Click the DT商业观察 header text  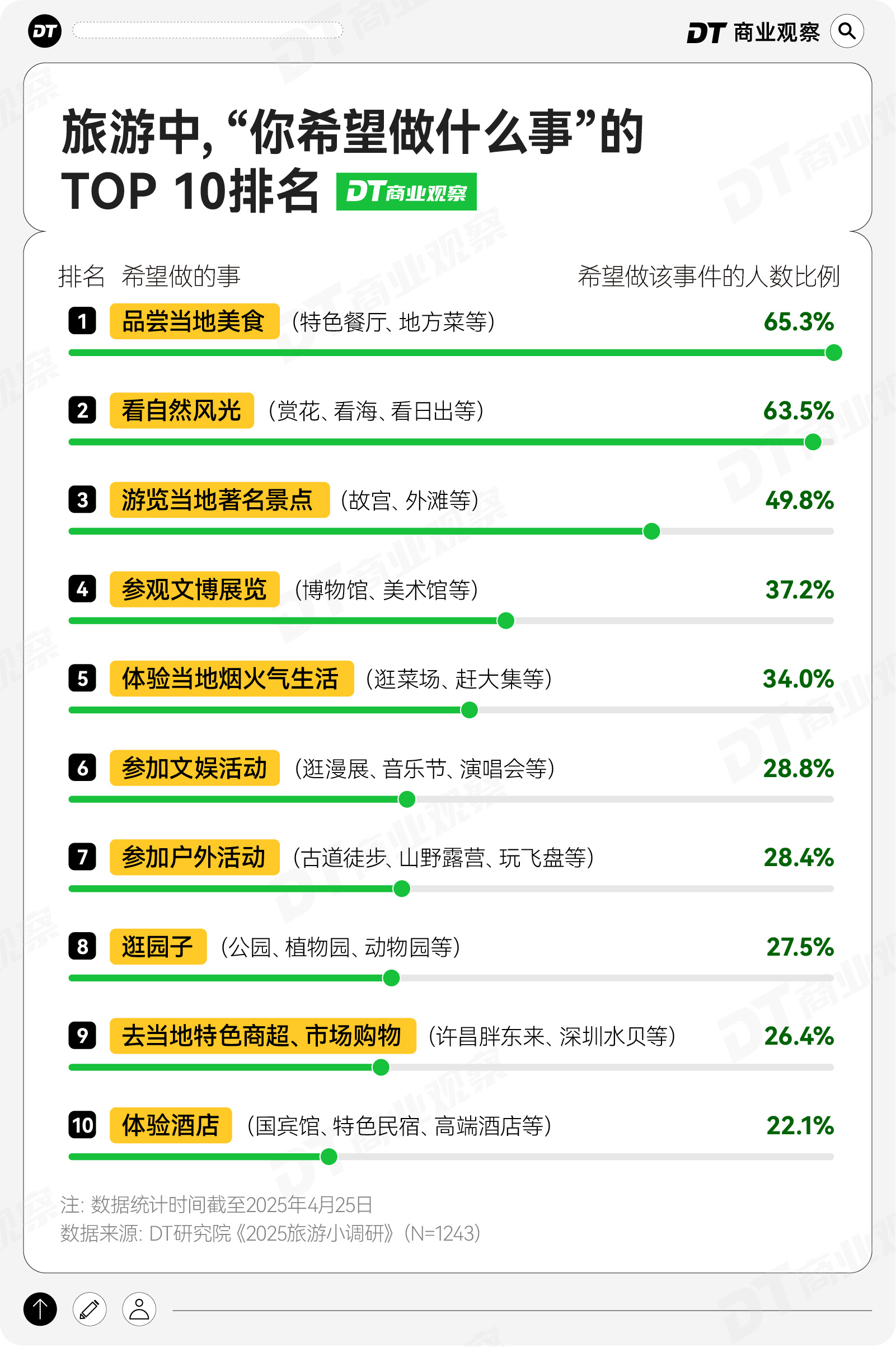(x=753, y=32)
